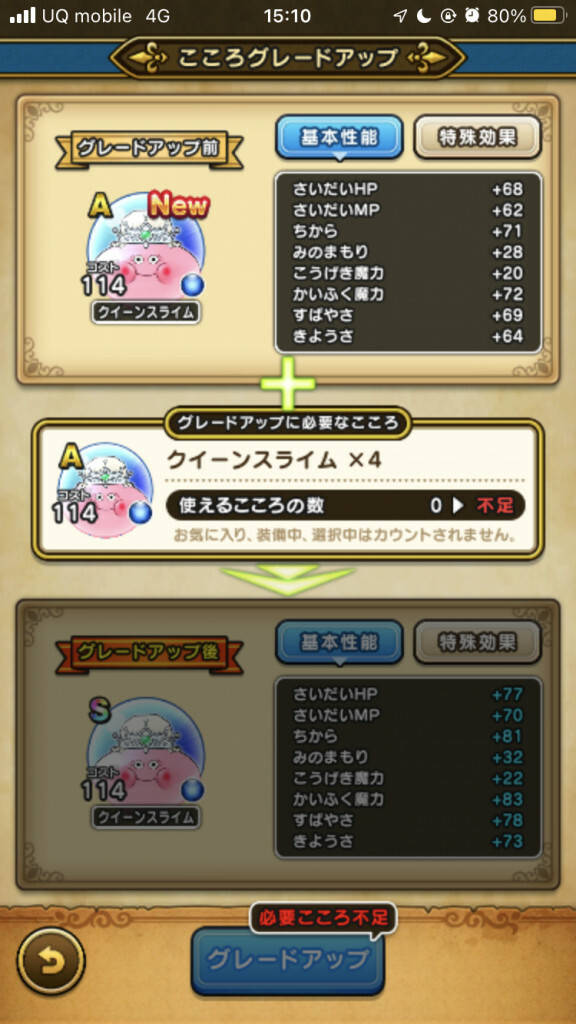The width and height of the screenshot is (576, 1024).
Task: Select the post-upgrade S-rank Queen Slime icon
Action: point(146,753)
